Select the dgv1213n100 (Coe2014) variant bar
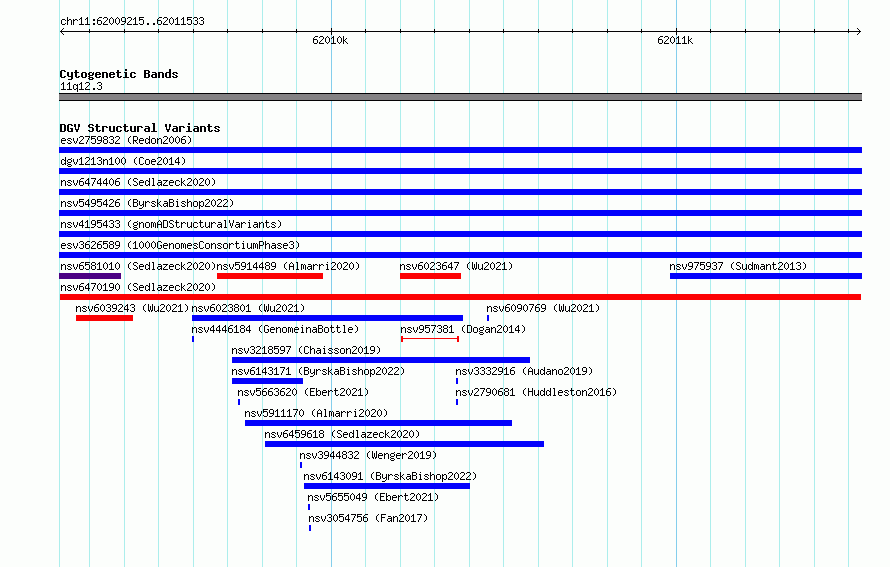The height and width of the screenshot is (567, 890). pos(460,171)
